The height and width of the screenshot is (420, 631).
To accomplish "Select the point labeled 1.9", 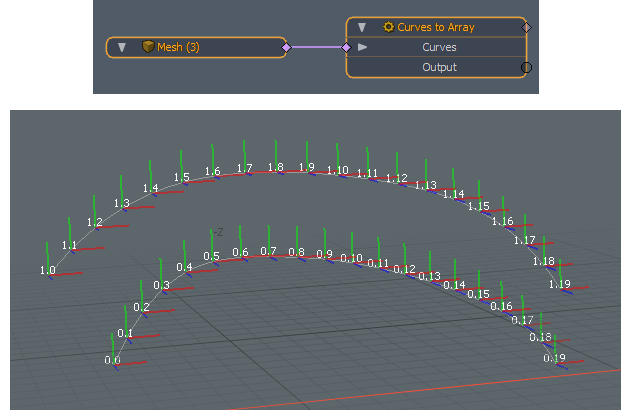I will (x=307, y=167).
